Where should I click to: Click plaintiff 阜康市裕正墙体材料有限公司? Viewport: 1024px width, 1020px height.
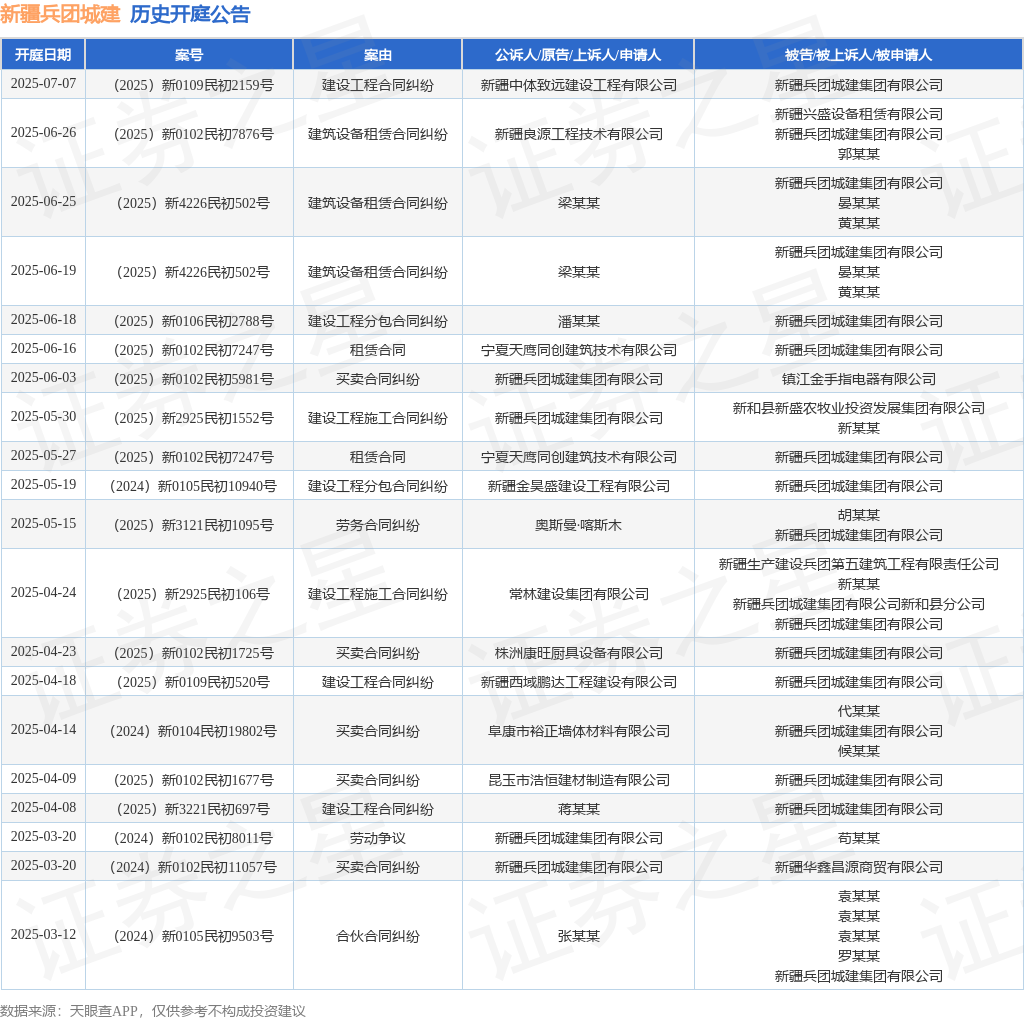tap(578, 731)
